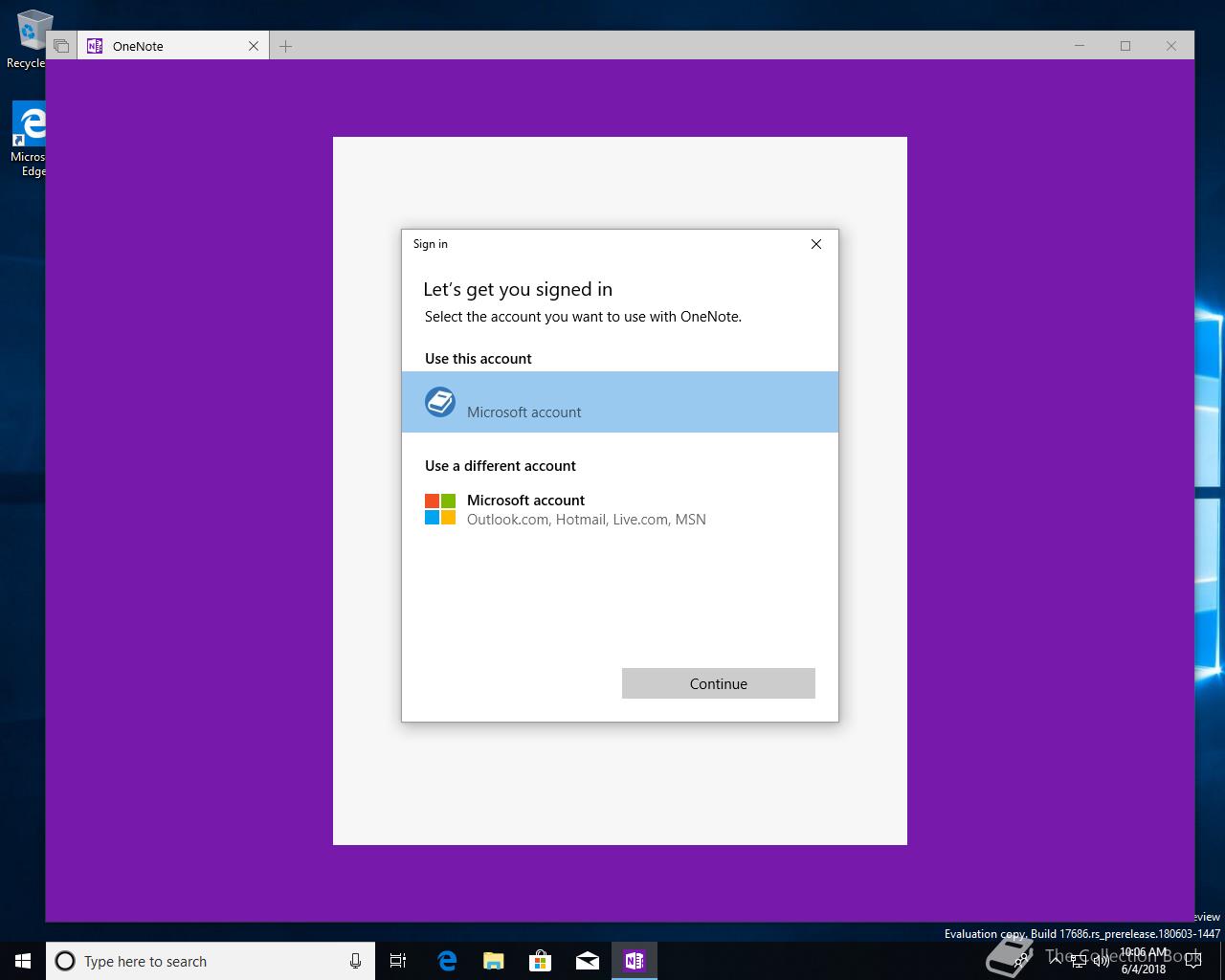1225x980 pixels.
Task: Click the volume icon in system tray
Action: [x=1101, y=961]
